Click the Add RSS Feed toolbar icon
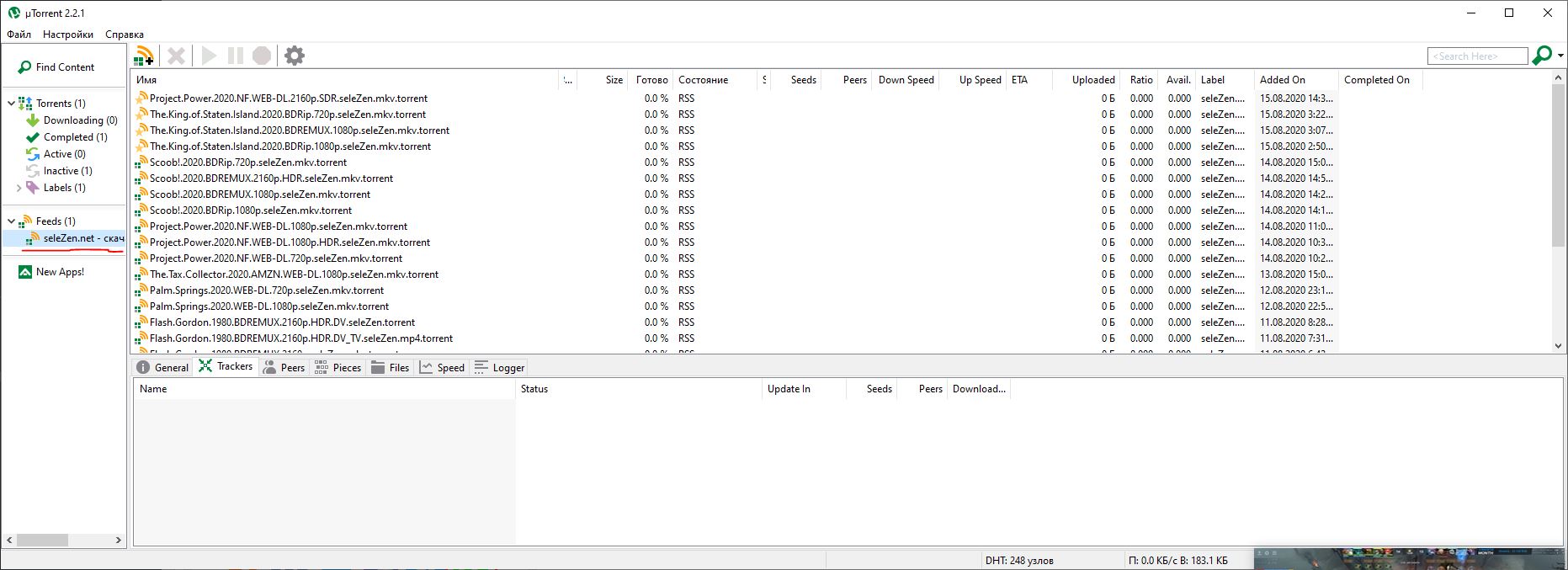This screenshot has width=1568, height=570. tap(144, 56)
